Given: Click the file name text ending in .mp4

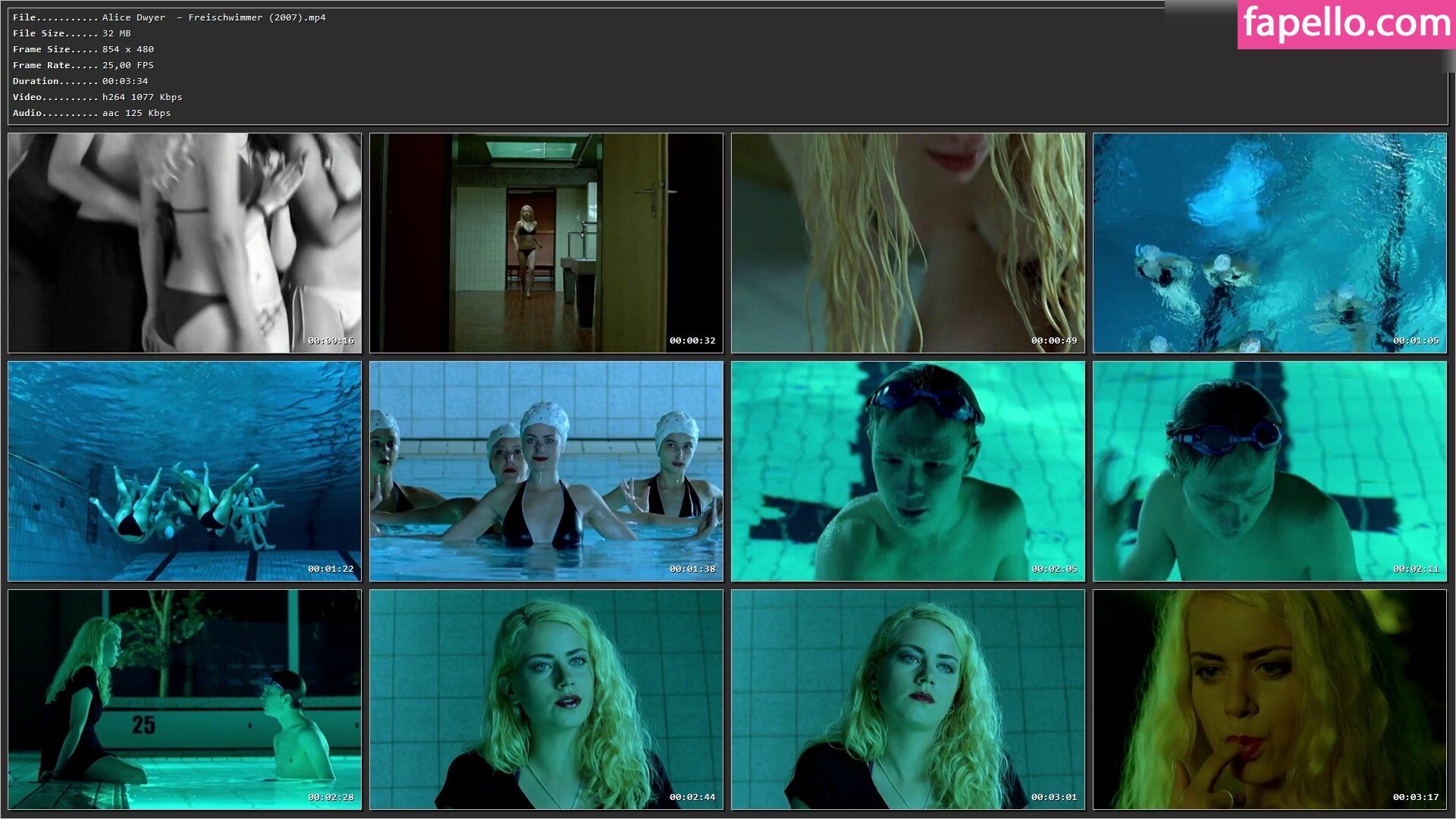Looking at the screenshot, I should point(214,17).
